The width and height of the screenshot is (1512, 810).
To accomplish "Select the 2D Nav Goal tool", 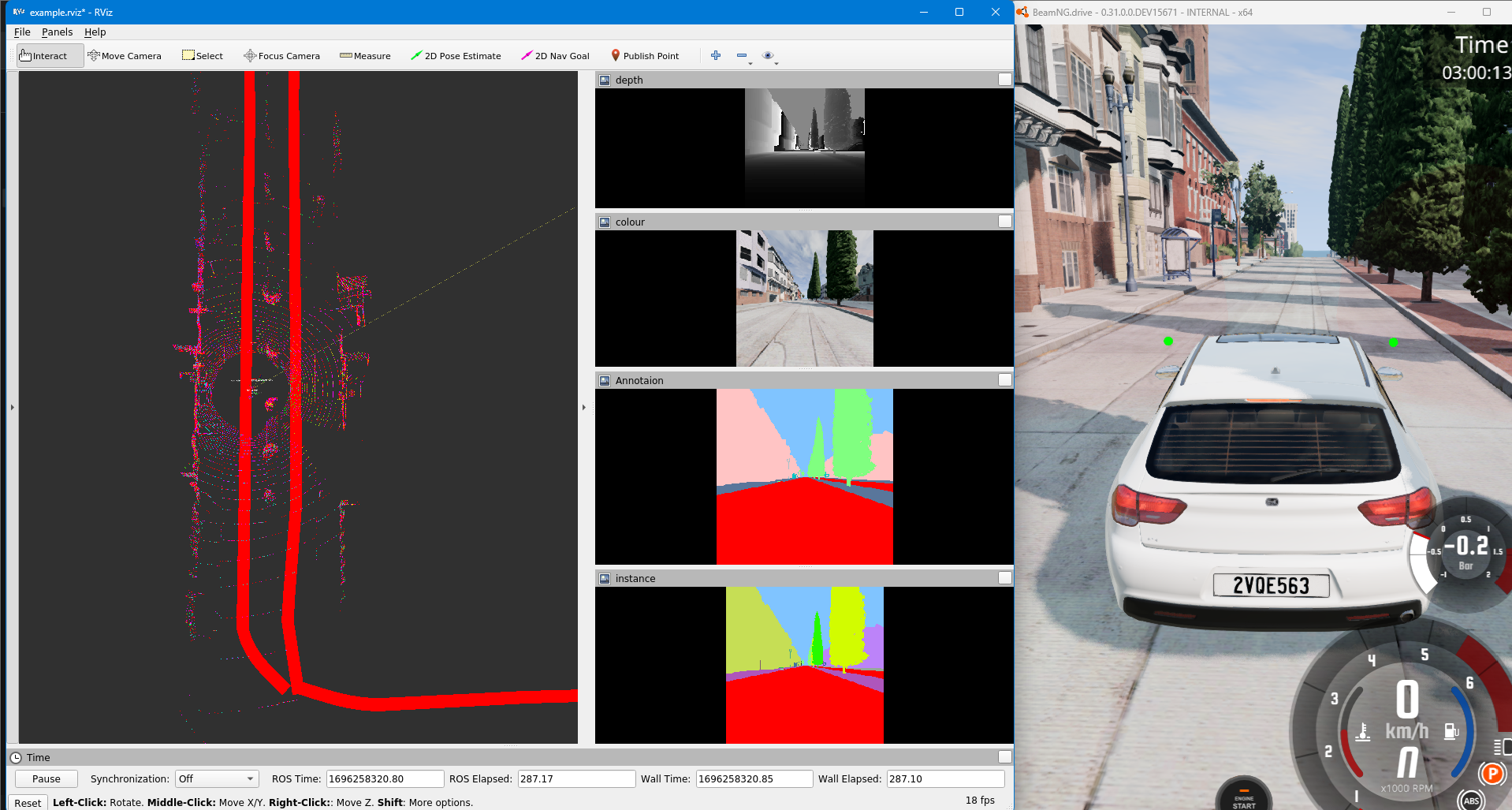I will point(555,56).
